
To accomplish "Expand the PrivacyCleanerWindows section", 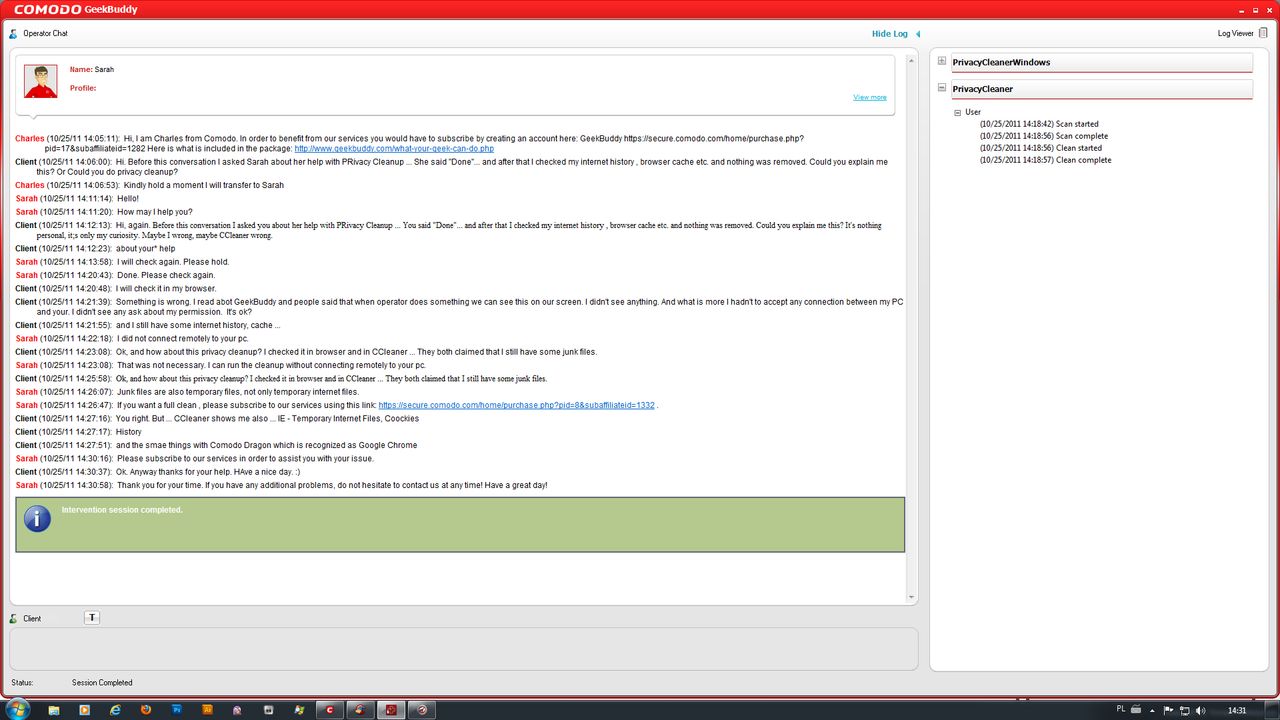I will [942, 62].
